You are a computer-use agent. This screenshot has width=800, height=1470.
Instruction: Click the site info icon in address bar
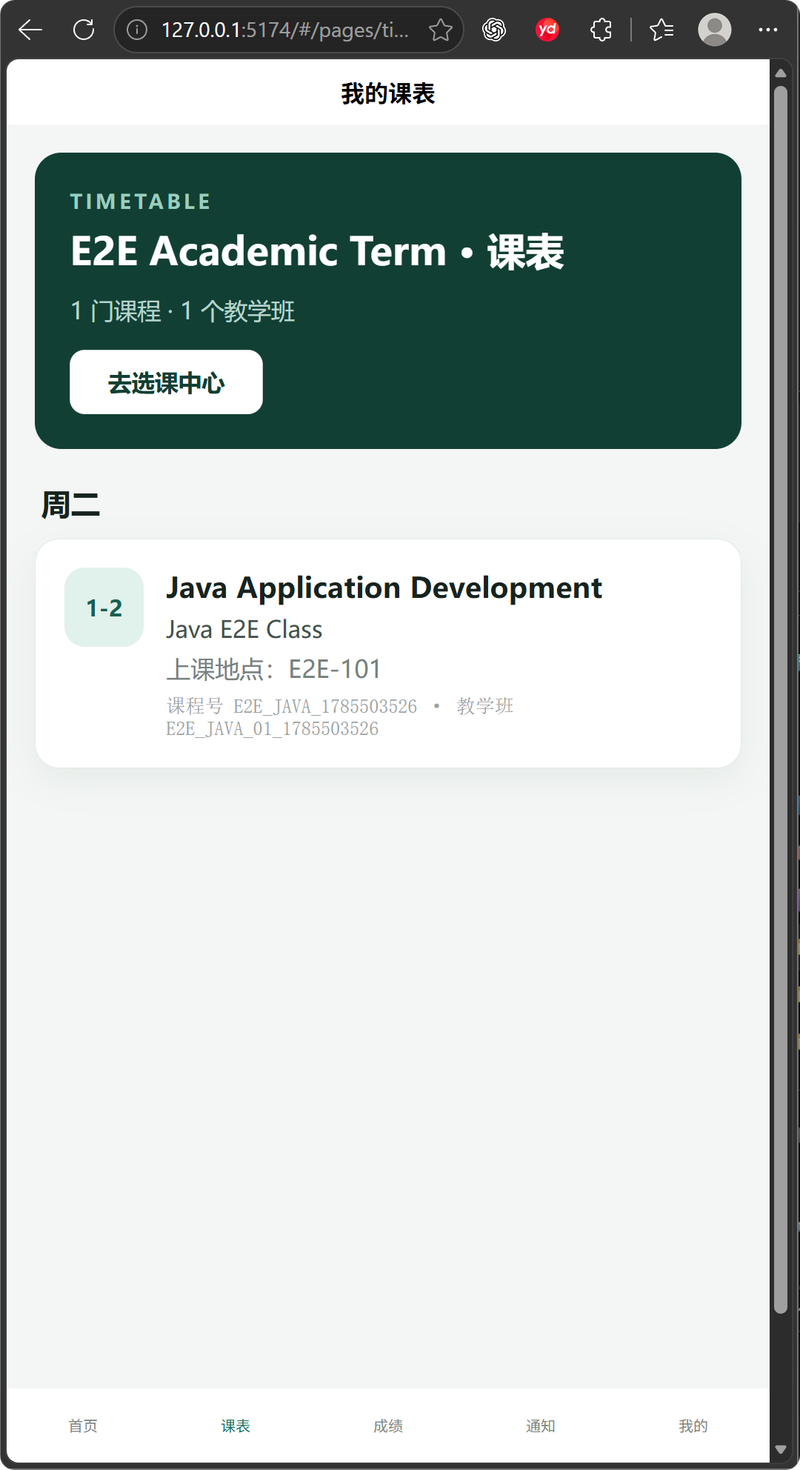137,30
